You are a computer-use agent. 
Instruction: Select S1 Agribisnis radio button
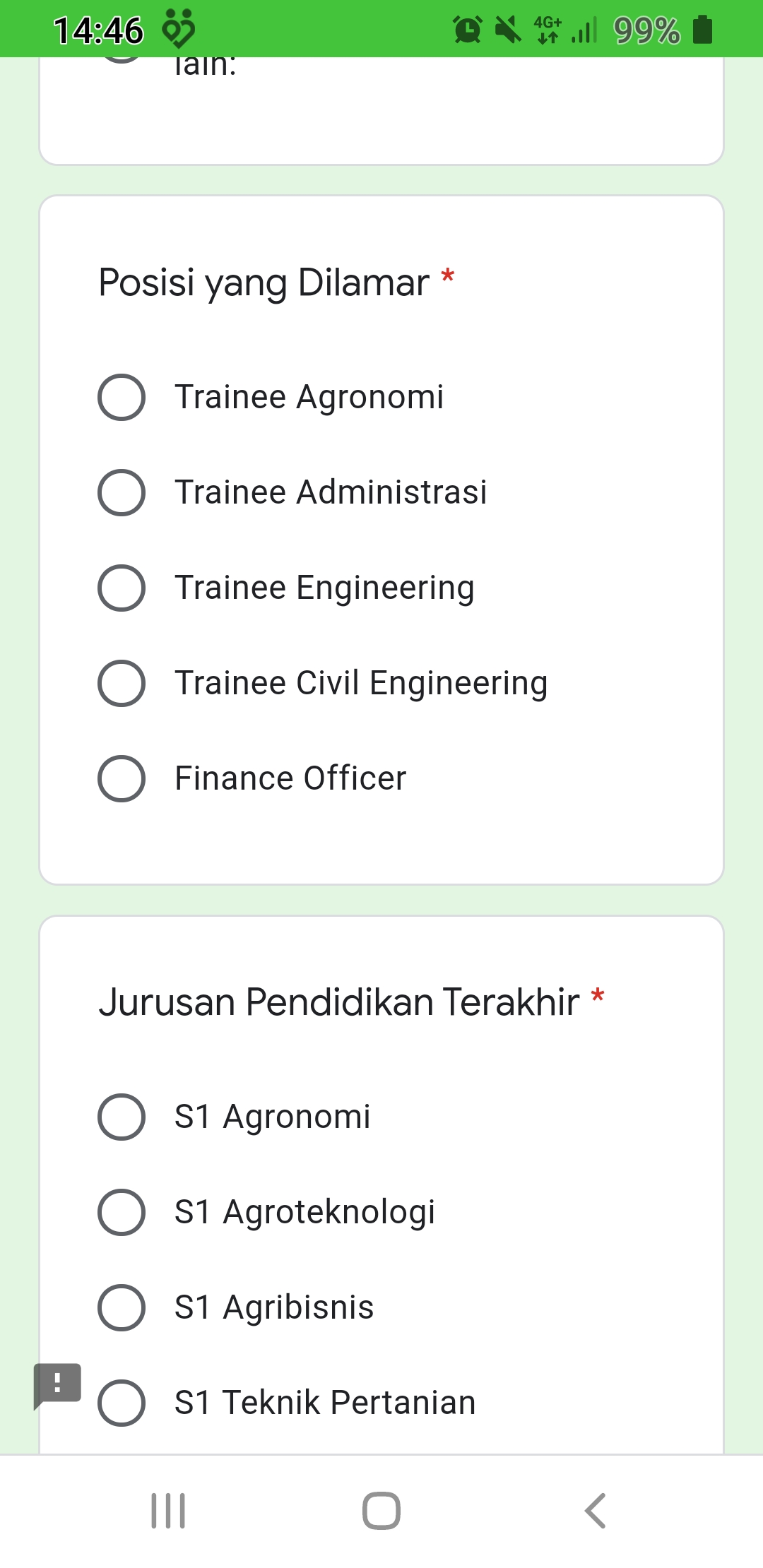122,1307
